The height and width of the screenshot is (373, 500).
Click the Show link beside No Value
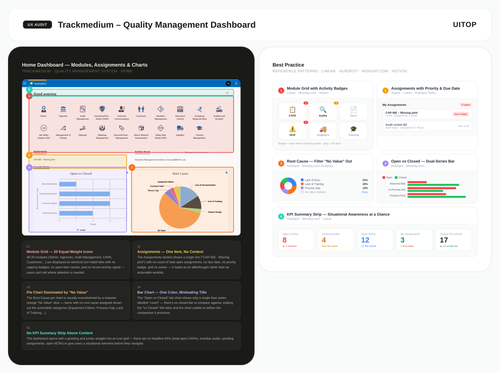365,192
